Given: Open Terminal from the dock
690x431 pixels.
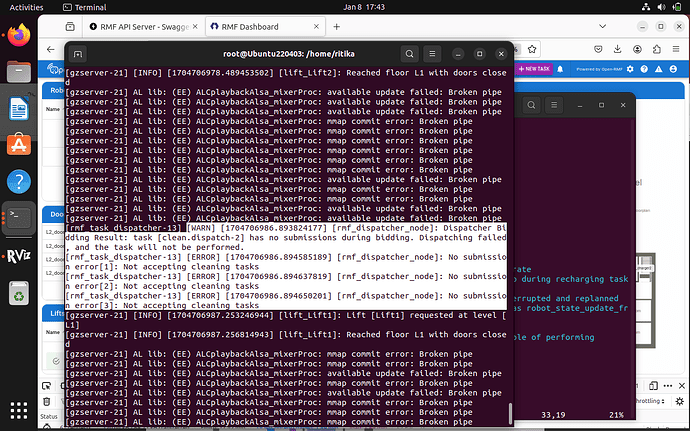Looking at the screenshot, I should [19, 218].
